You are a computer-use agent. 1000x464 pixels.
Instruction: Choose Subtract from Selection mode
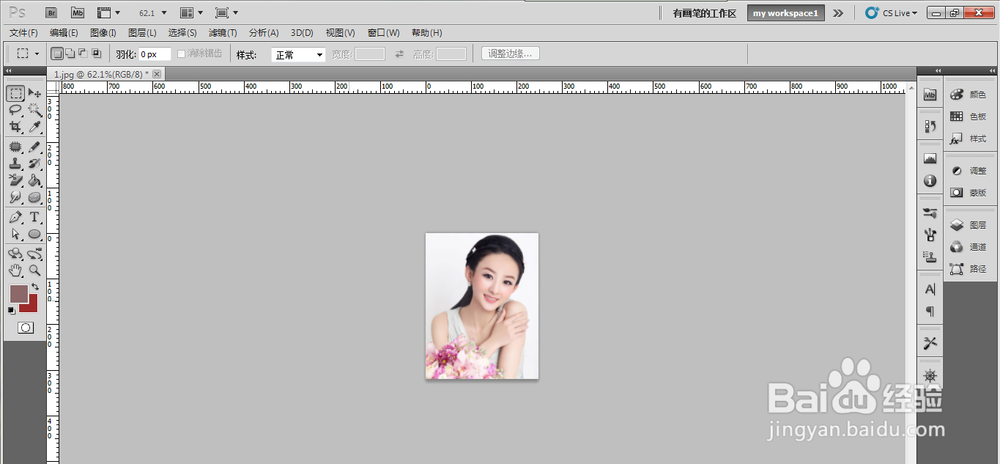[x=83, y=54]
